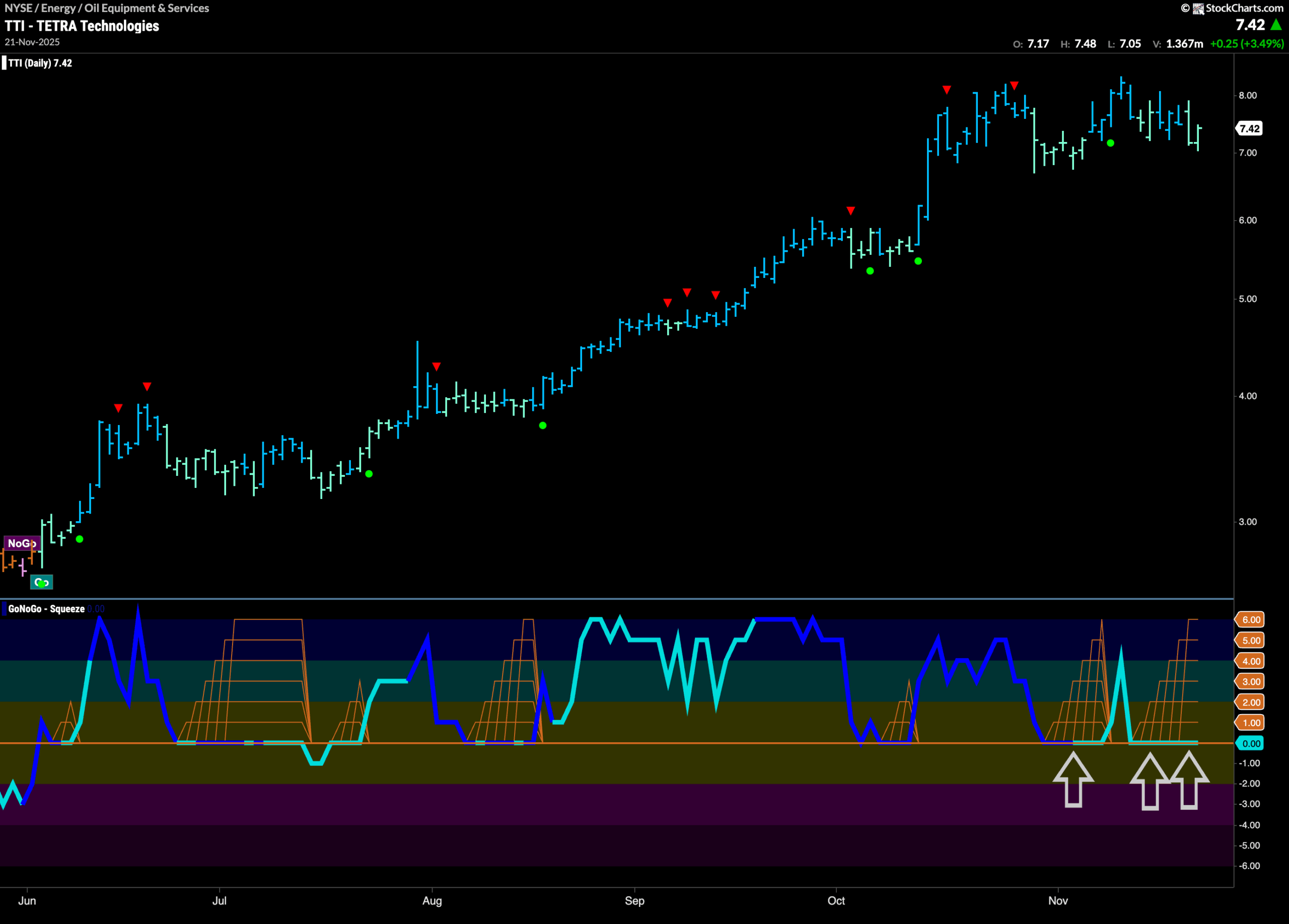Click the Oct label on the time axis
This screenshot has width=1289, height=924.
836,901
